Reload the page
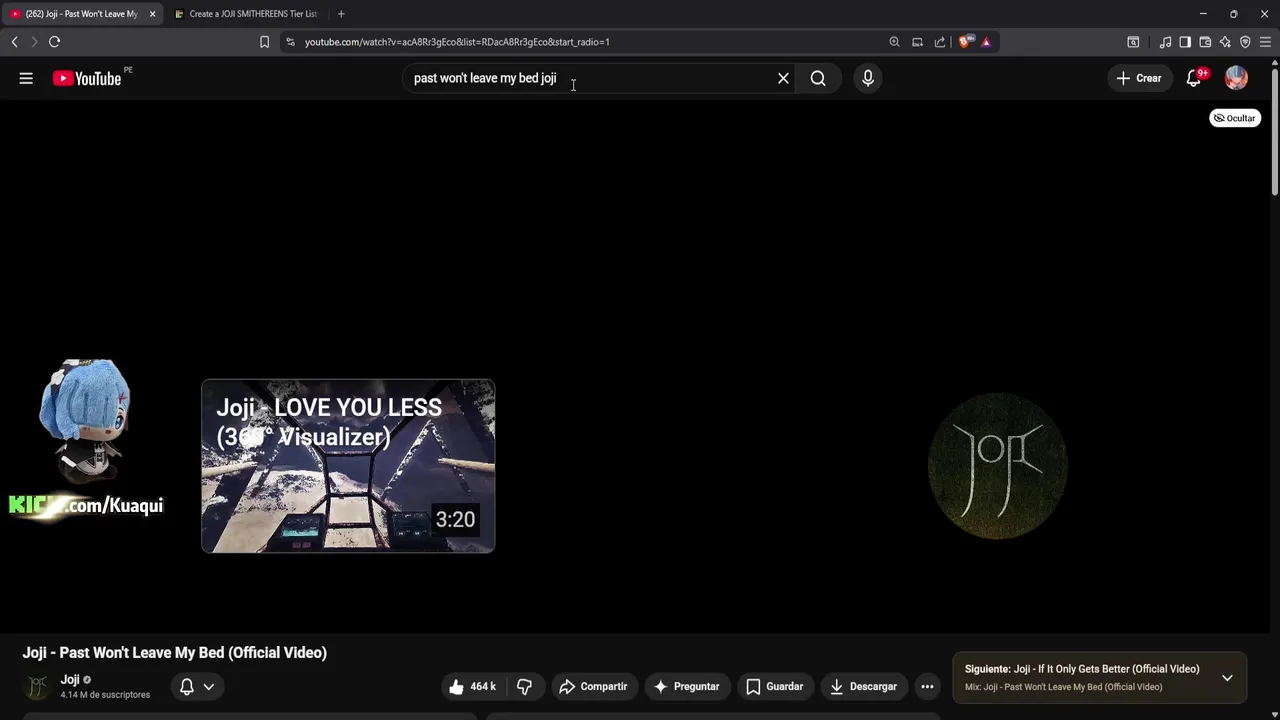1280x720 pixels. [55, 42]
